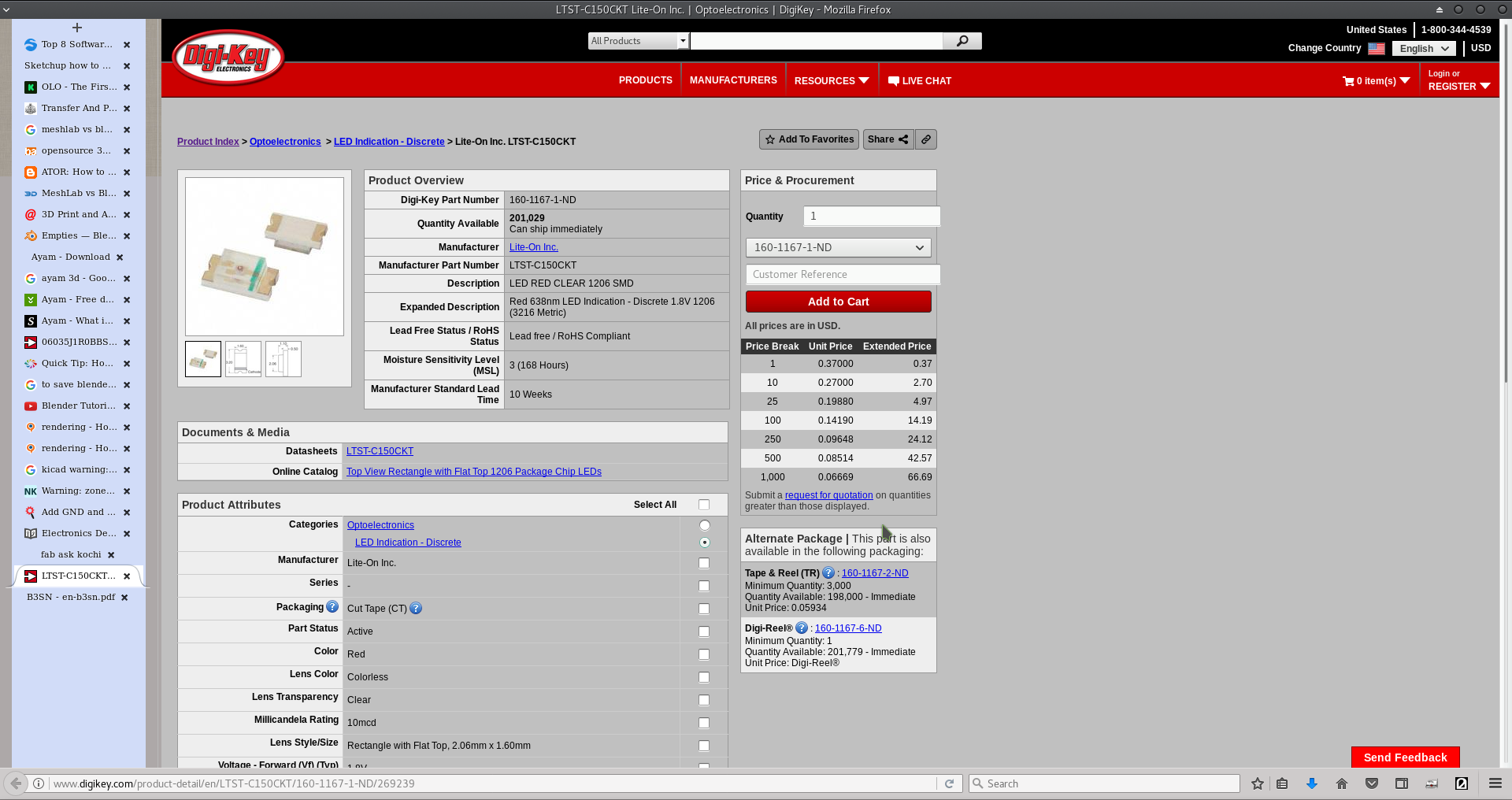1512x800 pixels.
Task: Select the LED Indication - Discrete radio button
Action: click(x=705, y=543)
